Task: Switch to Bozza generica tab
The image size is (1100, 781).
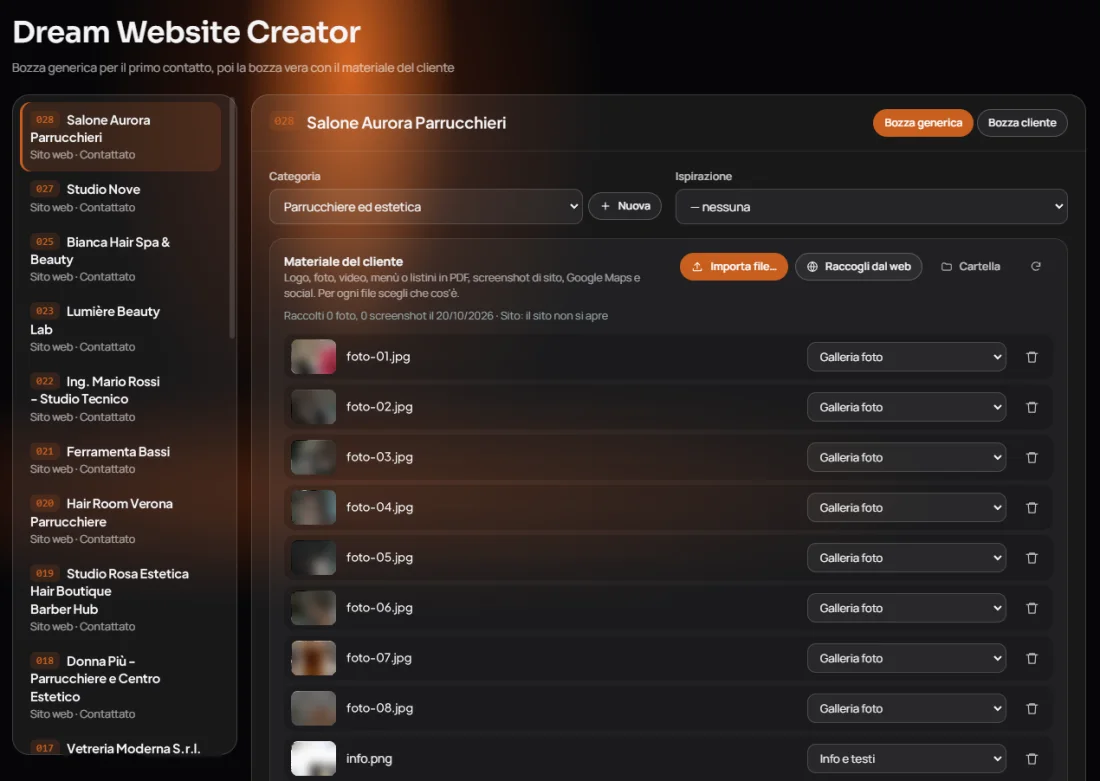Action: pos(923,123)
